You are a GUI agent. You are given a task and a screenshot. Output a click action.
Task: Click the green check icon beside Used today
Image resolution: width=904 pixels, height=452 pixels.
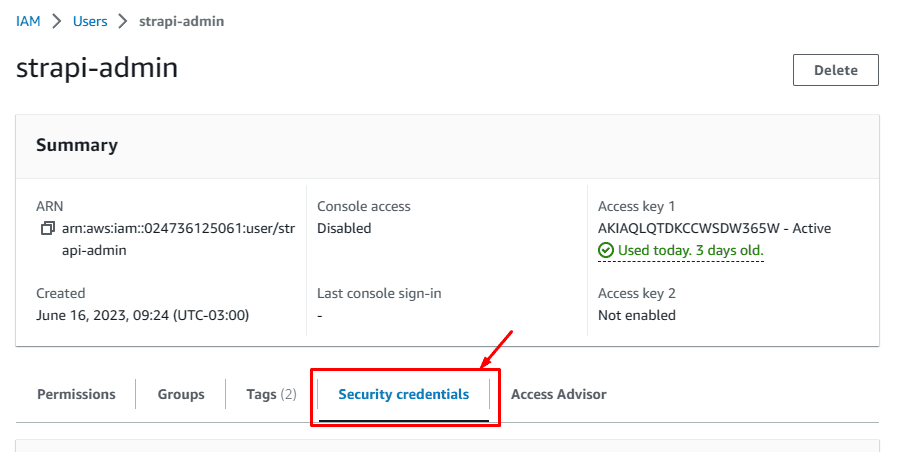coord(605,250)
